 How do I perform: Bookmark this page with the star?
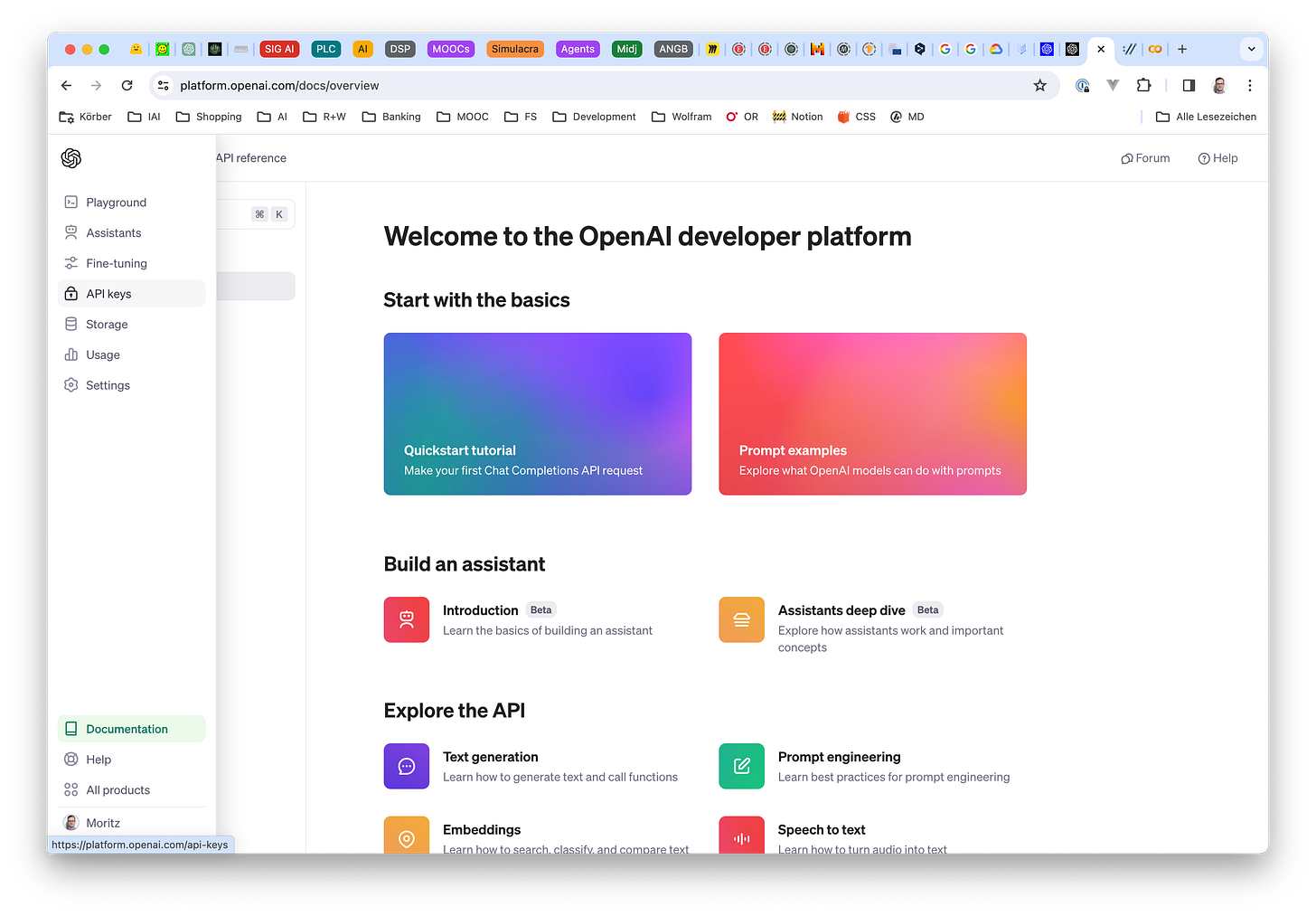click(x=1040, y=85)
